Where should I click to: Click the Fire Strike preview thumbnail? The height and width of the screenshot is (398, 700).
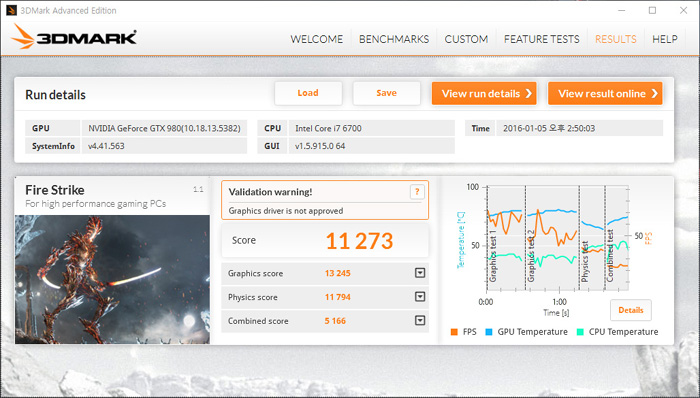(112, 279)
